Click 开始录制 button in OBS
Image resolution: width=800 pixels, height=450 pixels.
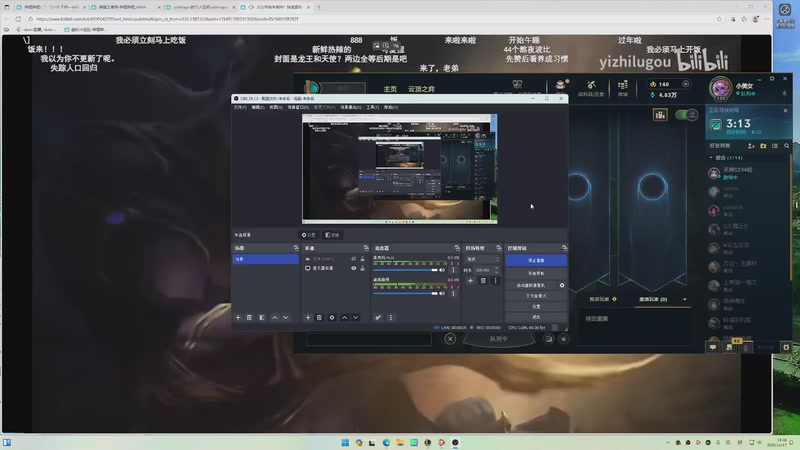536,273
